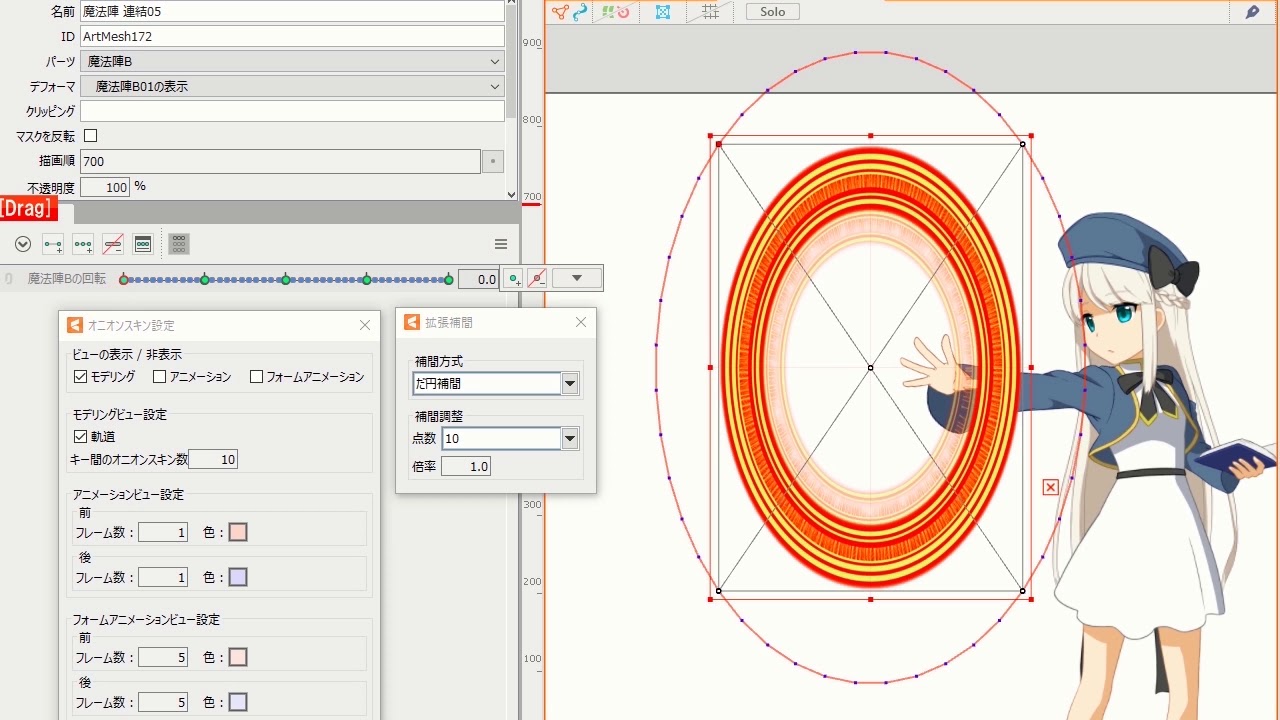Click the ID field containing ArtMesh172
The width and height of the screenshot is (1280, 720).
292,36
